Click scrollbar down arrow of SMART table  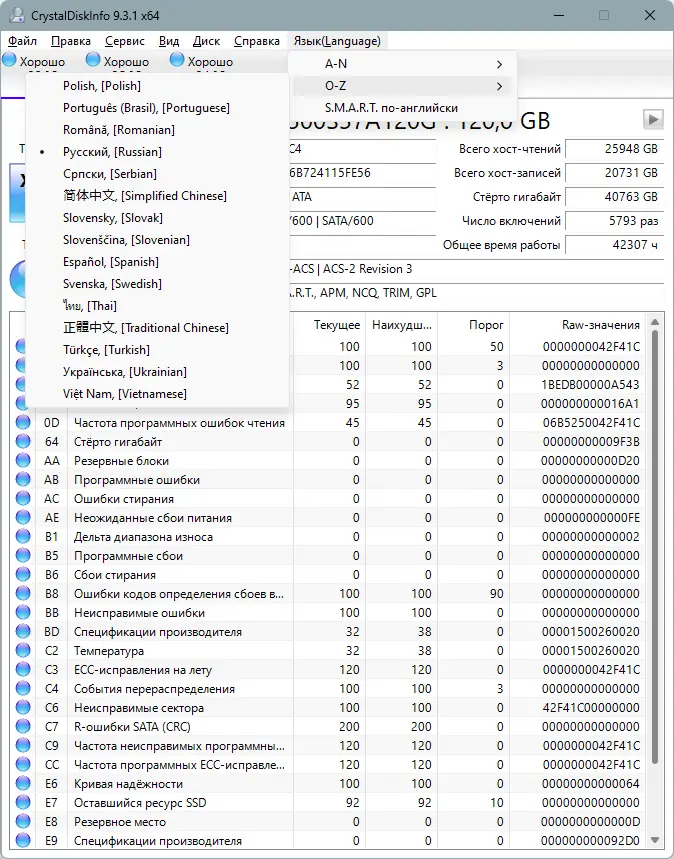coord(655,839)
